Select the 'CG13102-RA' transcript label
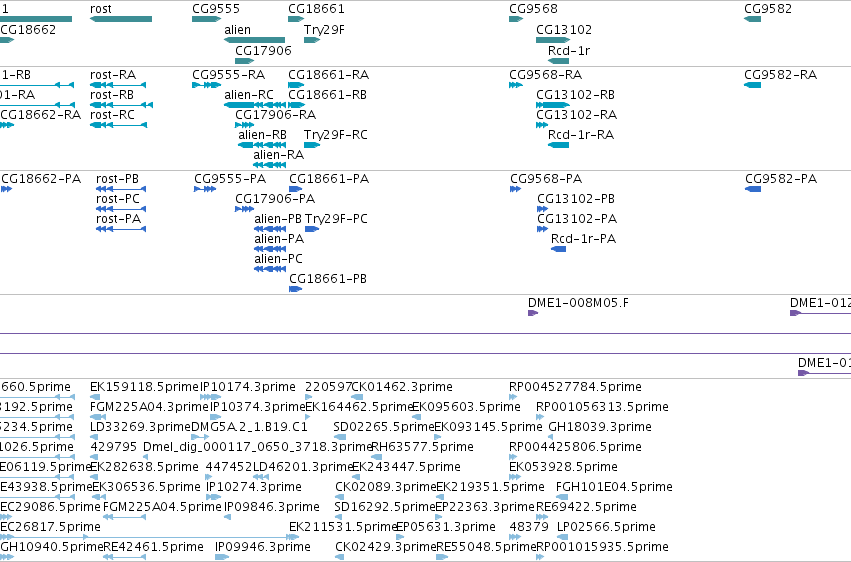This screenshot has width=851, height=562. click(x=577, y=115)
